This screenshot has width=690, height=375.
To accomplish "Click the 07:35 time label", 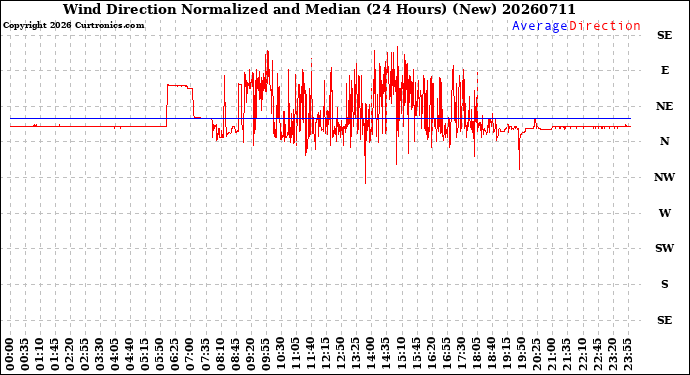I will coord(205,354).
